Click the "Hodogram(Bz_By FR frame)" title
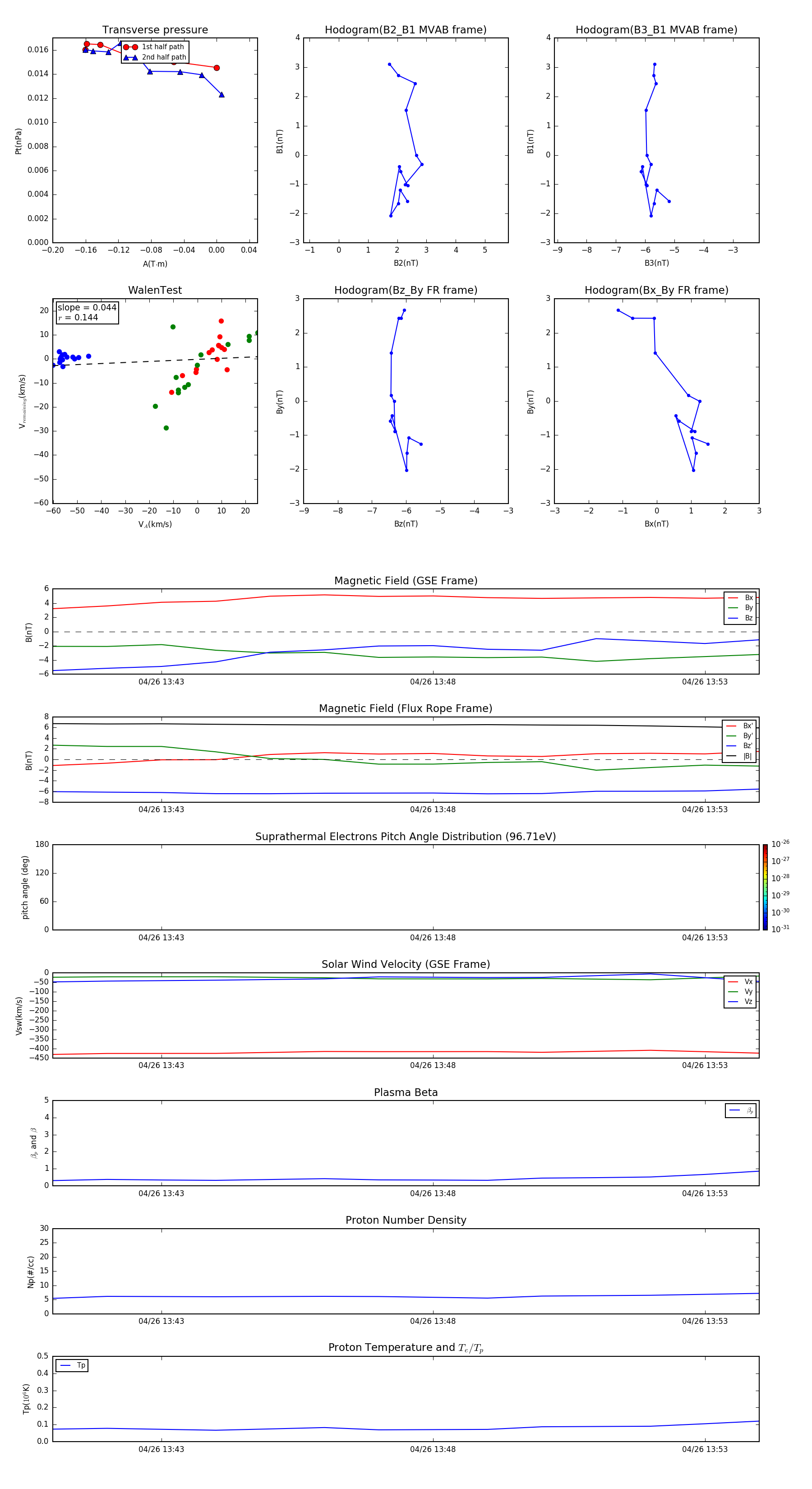The width and height of the screenshot is (812, 1489). (x=406, y=290)
